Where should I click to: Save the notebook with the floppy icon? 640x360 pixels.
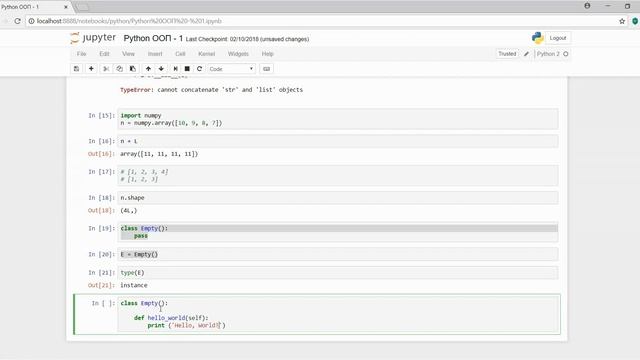point(76,69)
